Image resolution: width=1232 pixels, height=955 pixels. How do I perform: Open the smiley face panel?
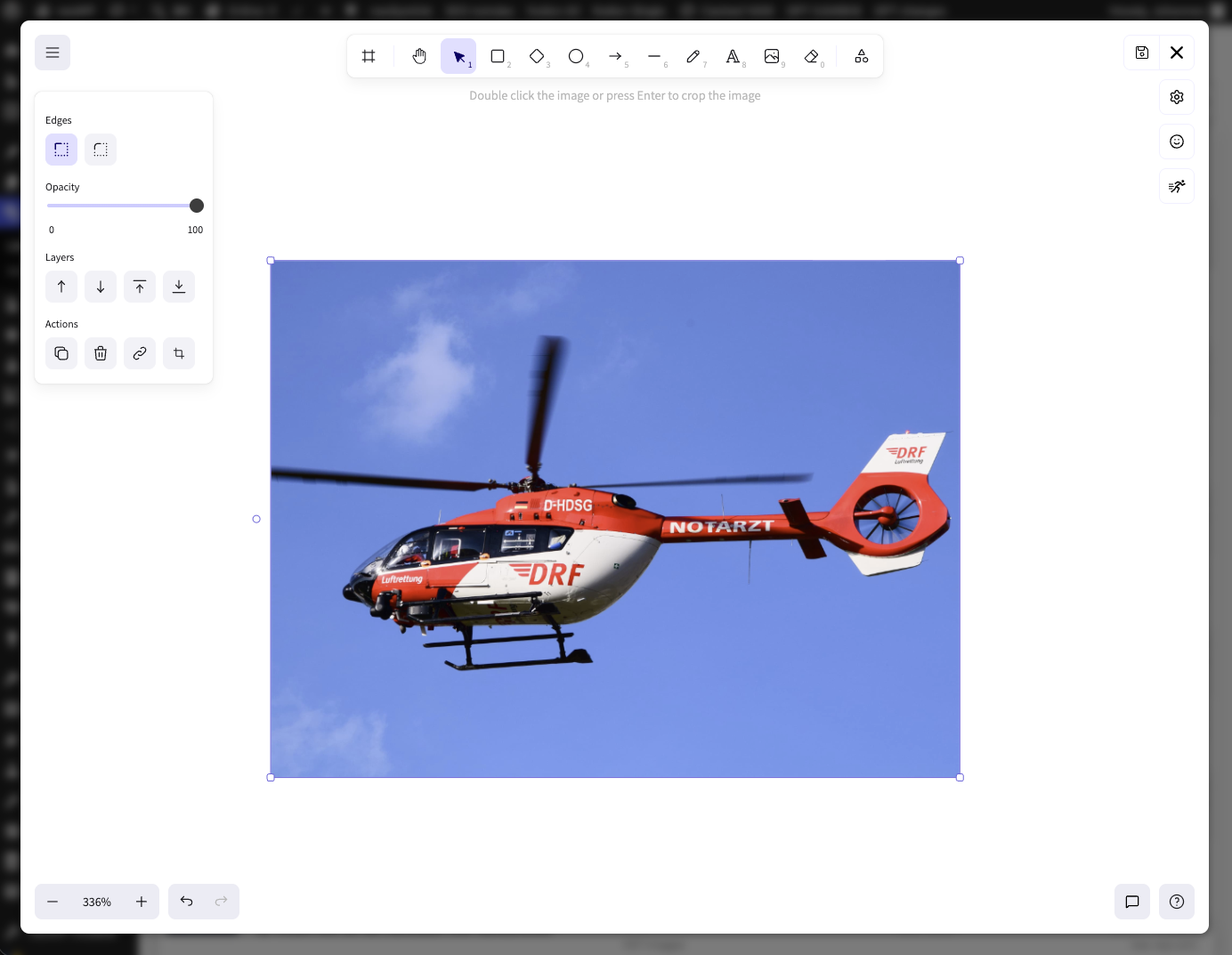tap(1177, 142)
